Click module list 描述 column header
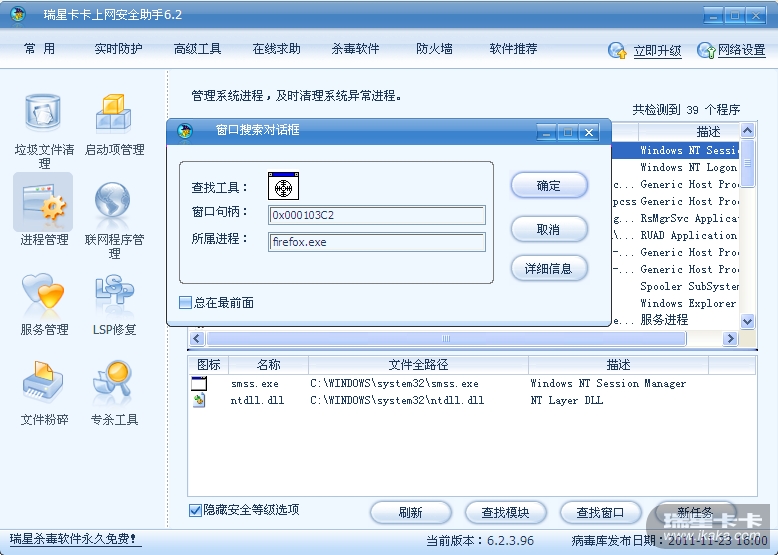Image resolution: width=778 pixels, height=555 pixels. [x=618, y=365]
